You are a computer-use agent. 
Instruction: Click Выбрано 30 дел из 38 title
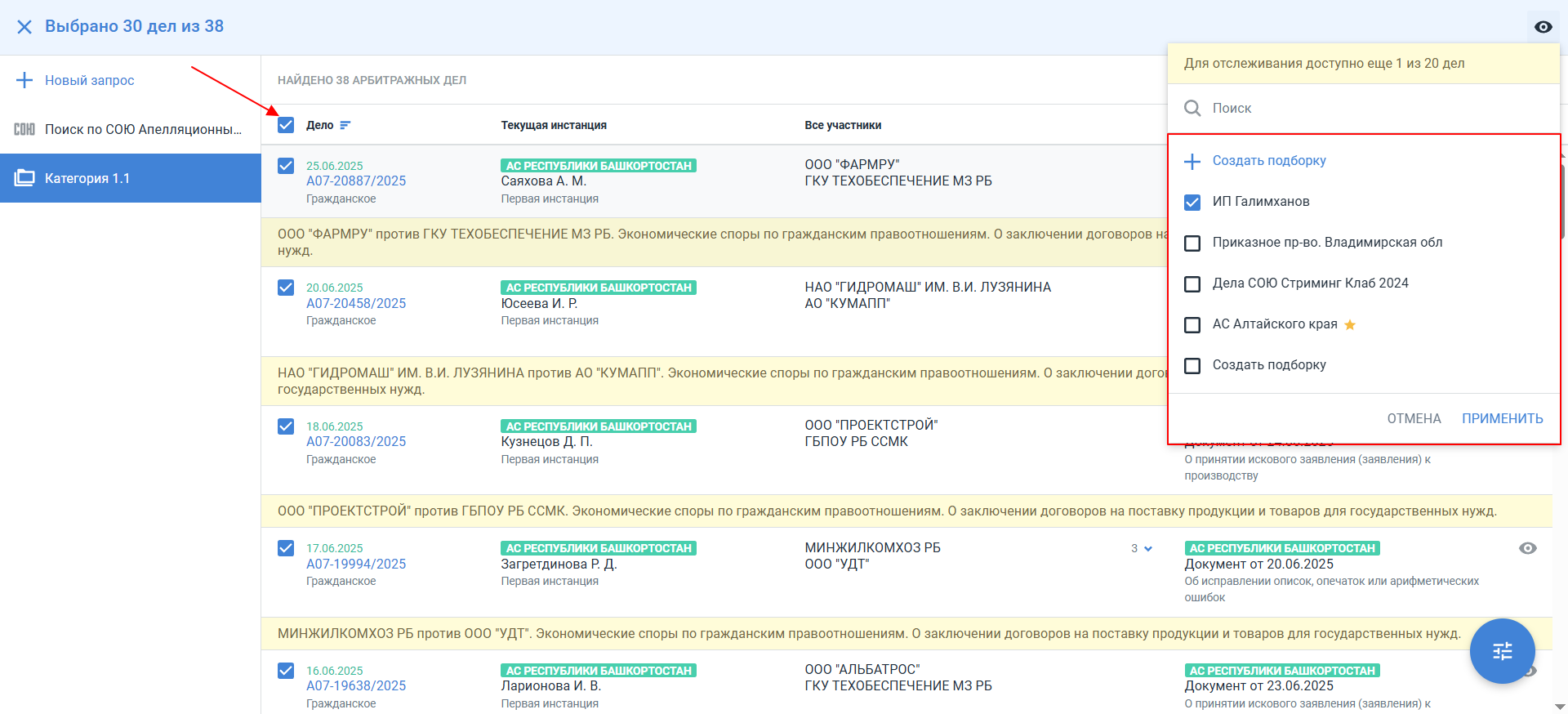[134, 26]
